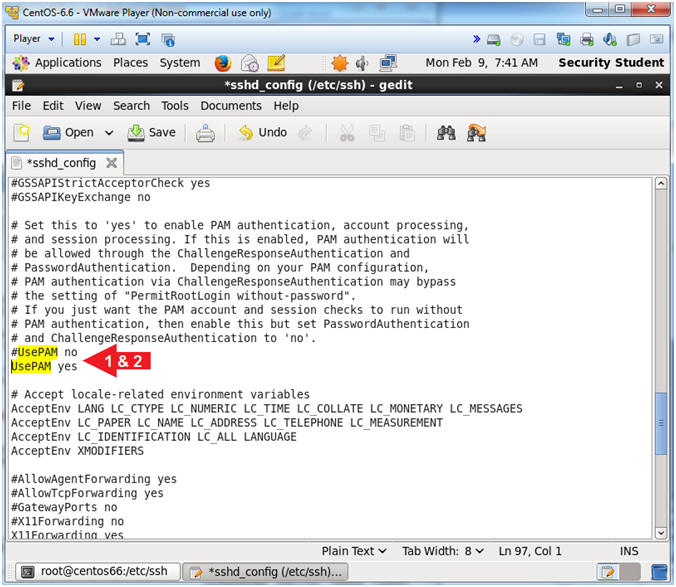Screen dimensions: 676x587
Task: Open the Search menu
Action: click(131, 106)
